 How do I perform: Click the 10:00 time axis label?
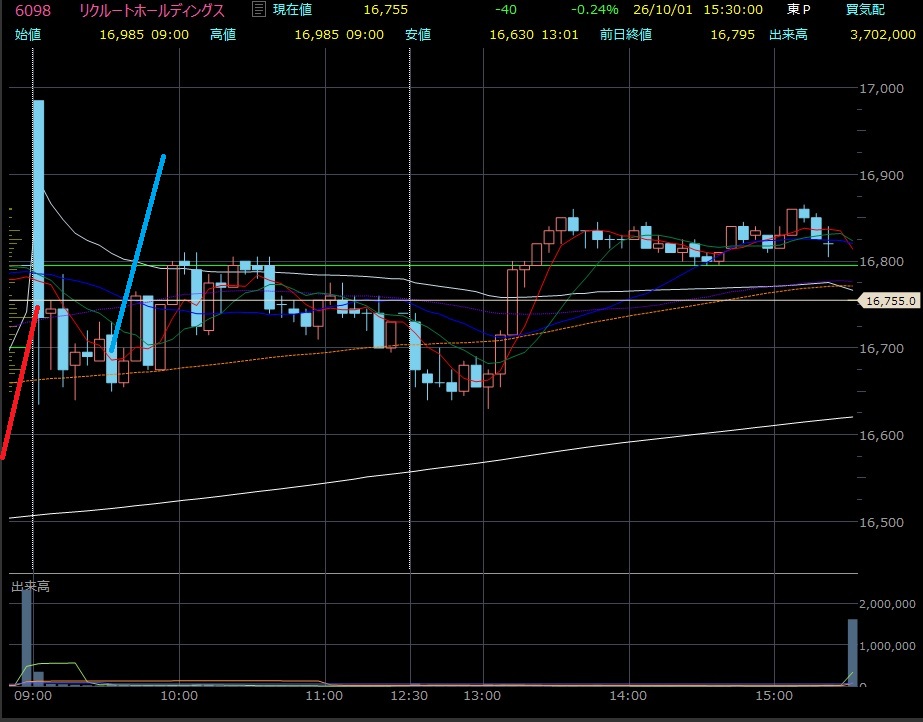click(179, 696)
